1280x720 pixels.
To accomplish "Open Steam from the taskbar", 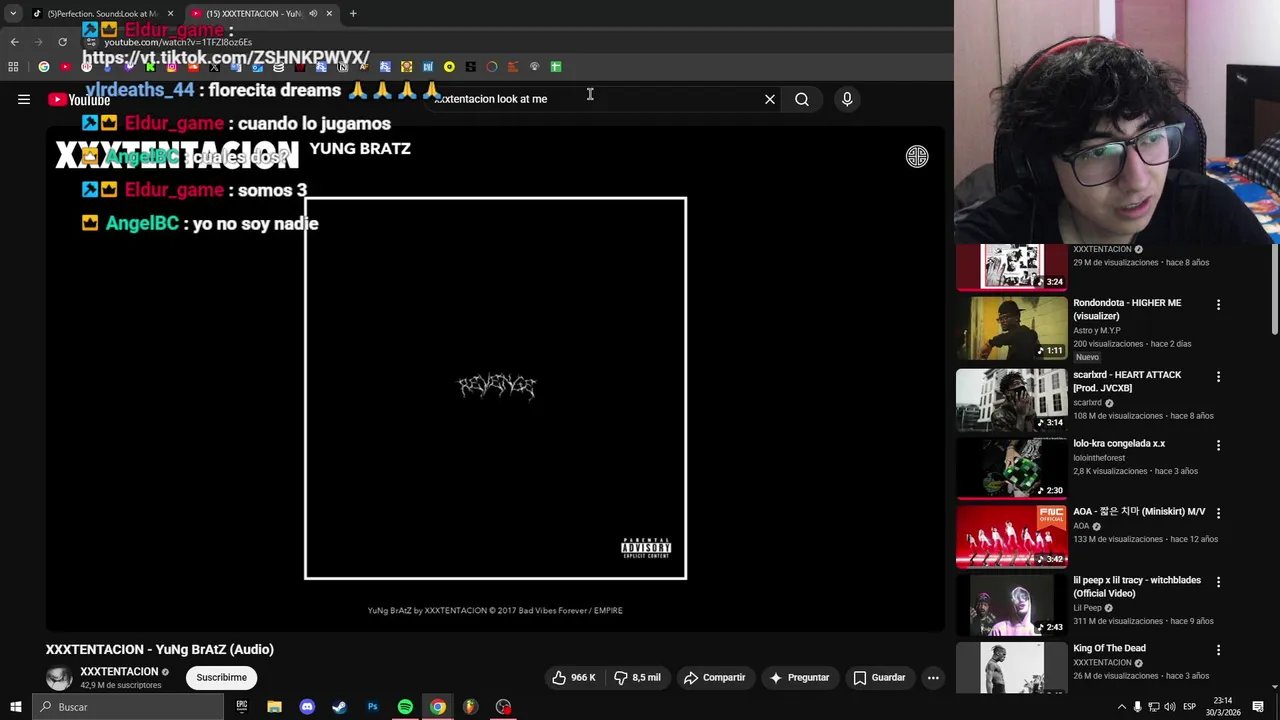I will [339, 707].
